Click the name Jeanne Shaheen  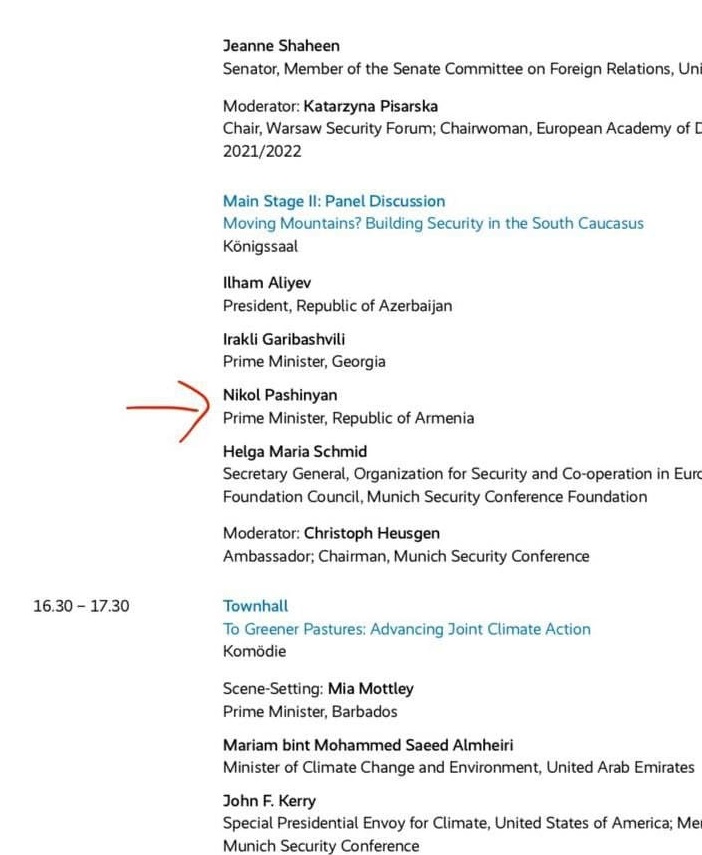pos(281,46)
